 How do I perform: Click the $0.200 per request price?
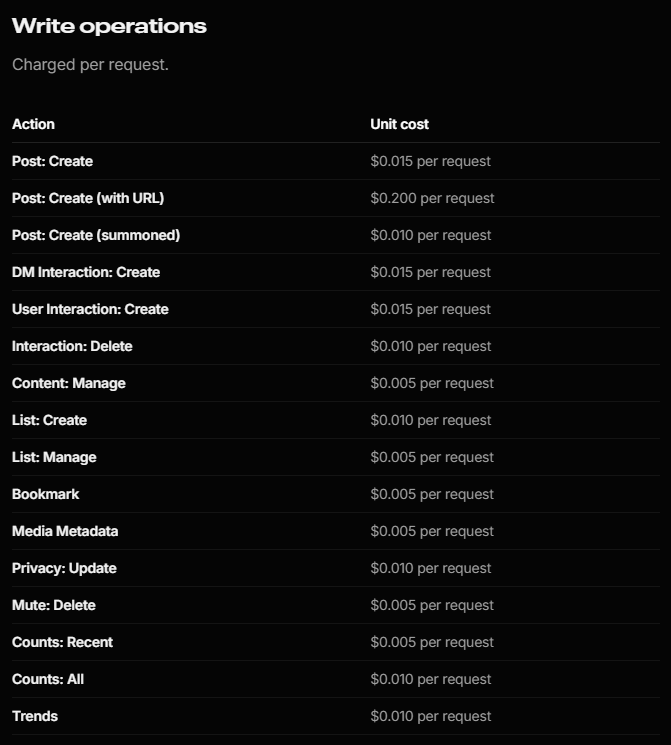[432, 198]
